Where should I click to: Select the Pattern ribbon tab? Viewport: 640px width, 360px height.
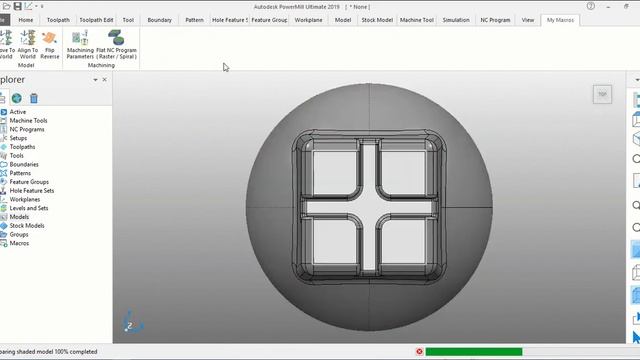[x=194, y=20]
